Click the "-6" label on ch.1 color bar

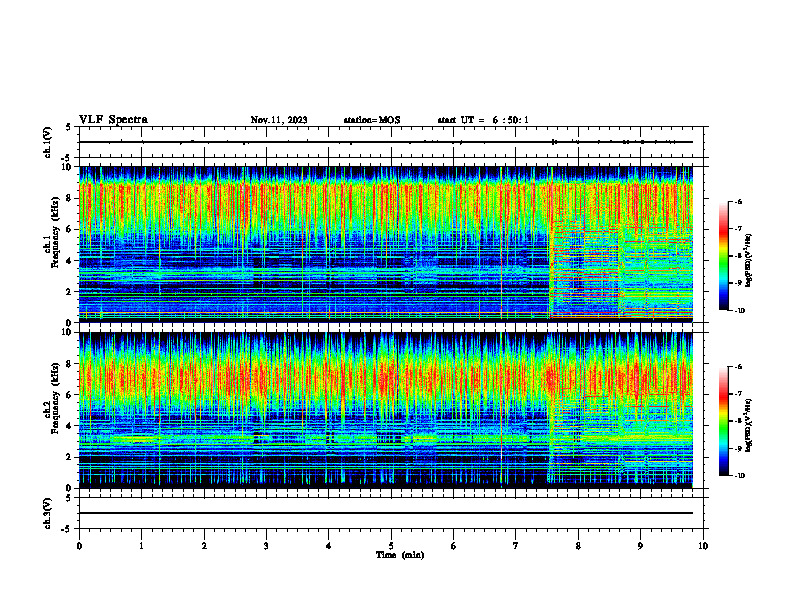(x=738, y=201)
